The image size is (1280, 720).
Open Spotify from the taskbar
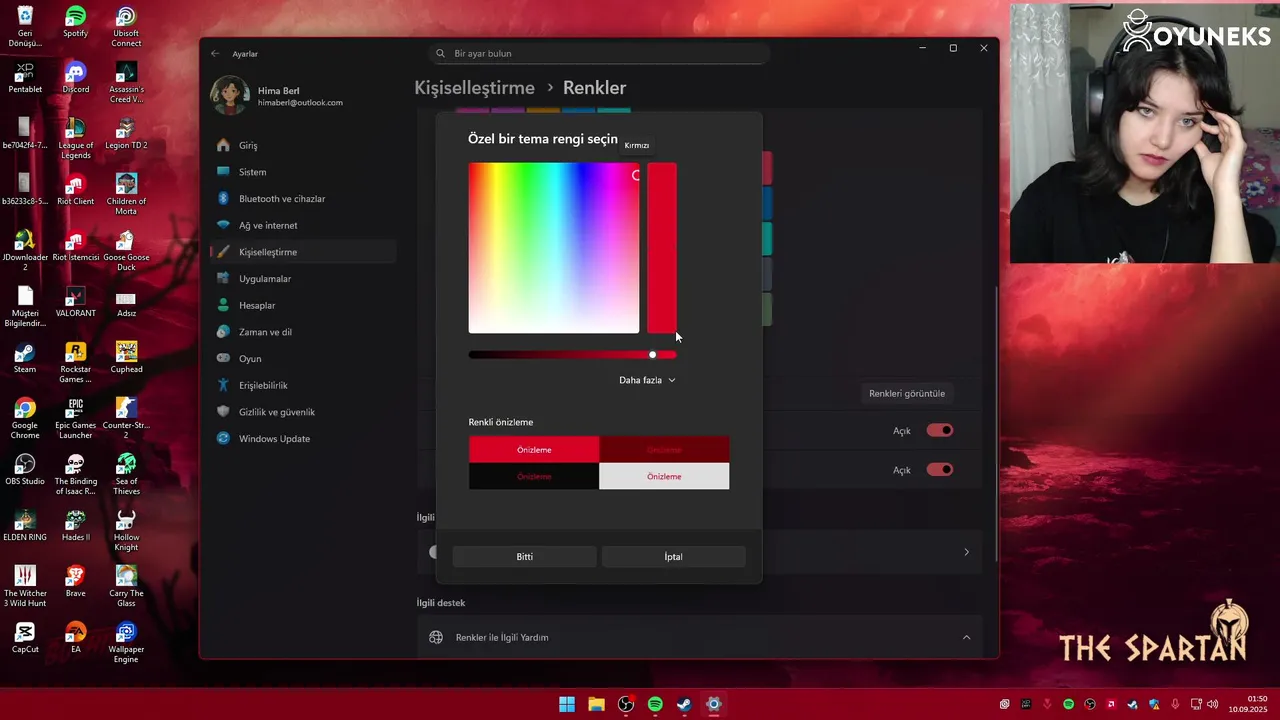coord(655,704)
